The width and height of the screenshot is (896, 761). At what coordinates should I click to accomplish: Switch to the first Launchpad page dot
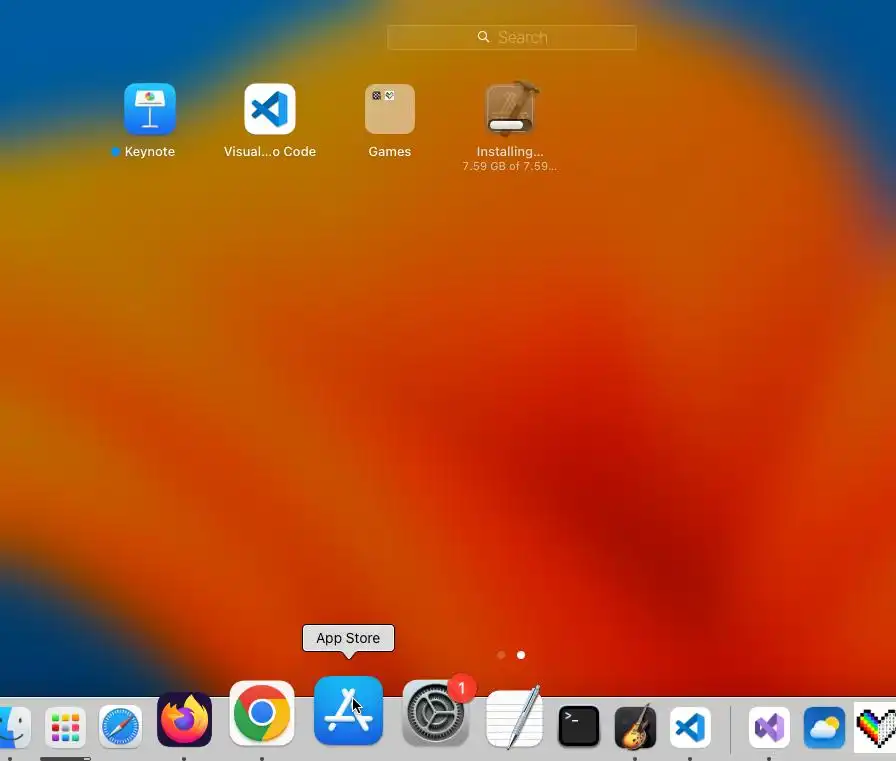501,655
